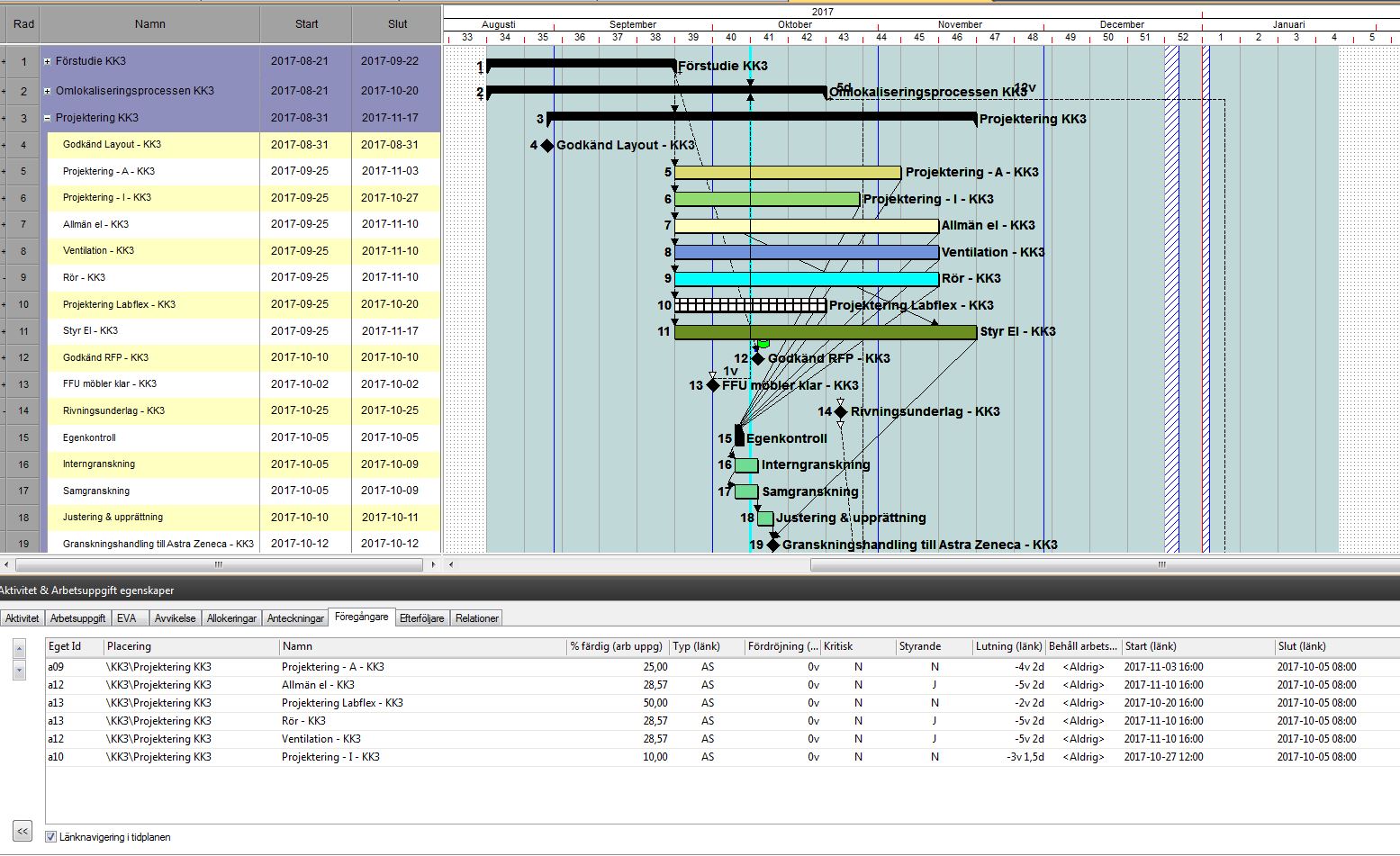Click the move-up arrow beside predecessor list
The width and height of the screenshot is (1400, 856).
(19, 649)
